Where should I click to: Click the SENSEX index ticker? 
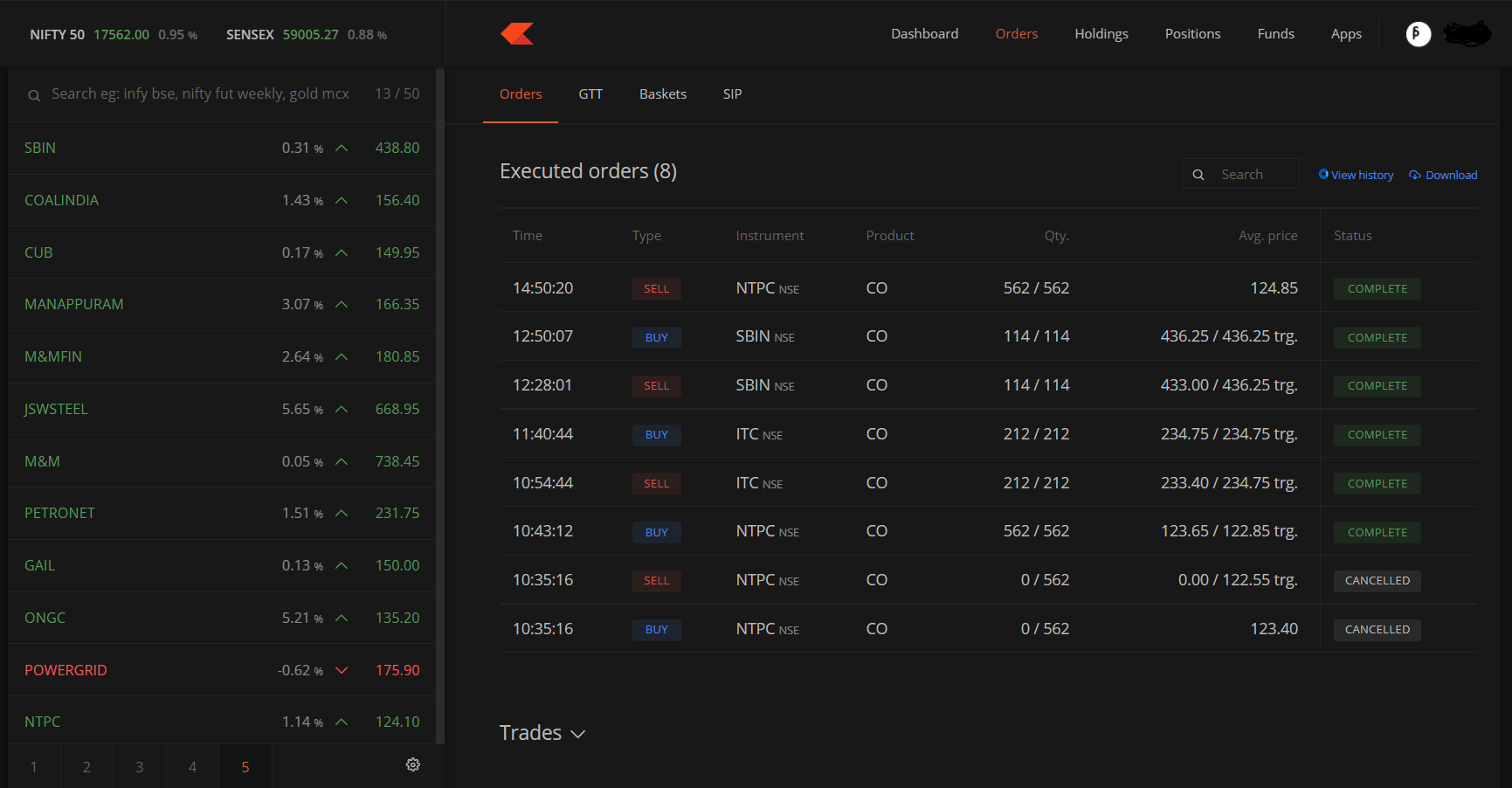point(307,35)
